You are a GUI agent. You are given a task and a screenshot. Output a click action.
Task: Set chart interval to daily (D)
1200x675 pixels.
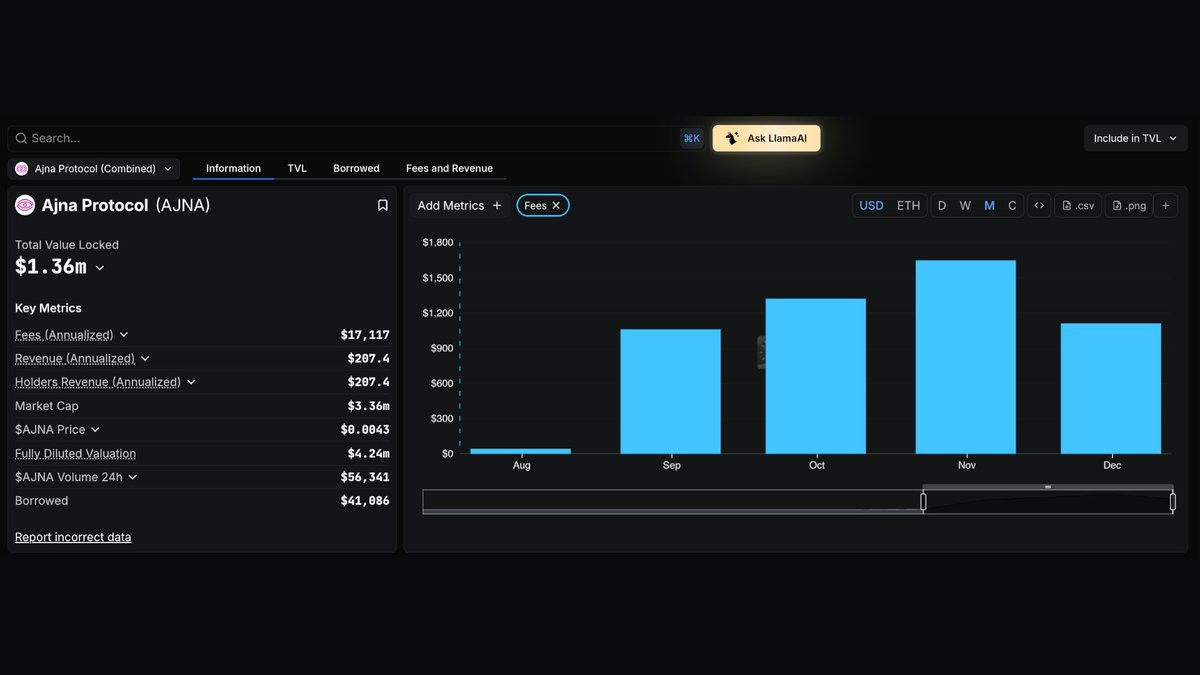(x=942, y=205)
